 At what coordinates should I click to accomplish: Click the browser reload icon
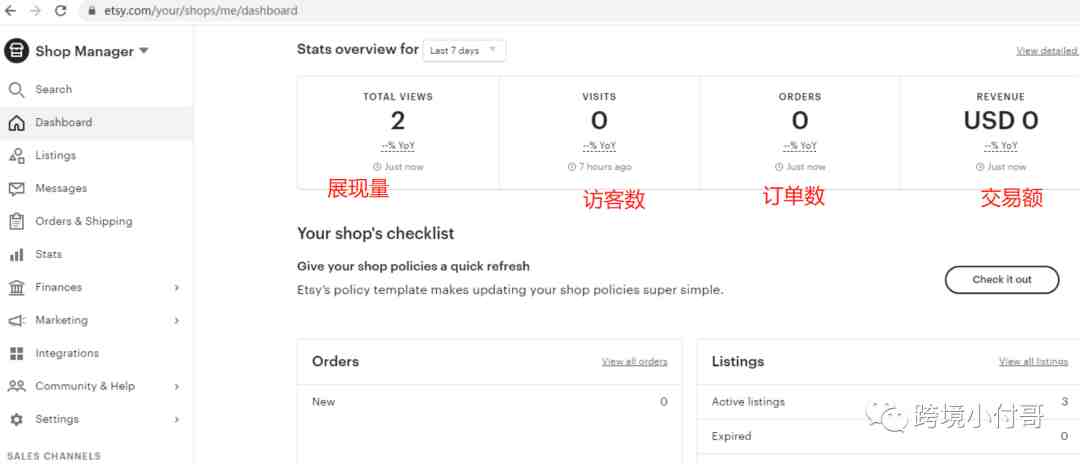click(x=61, y=10)
